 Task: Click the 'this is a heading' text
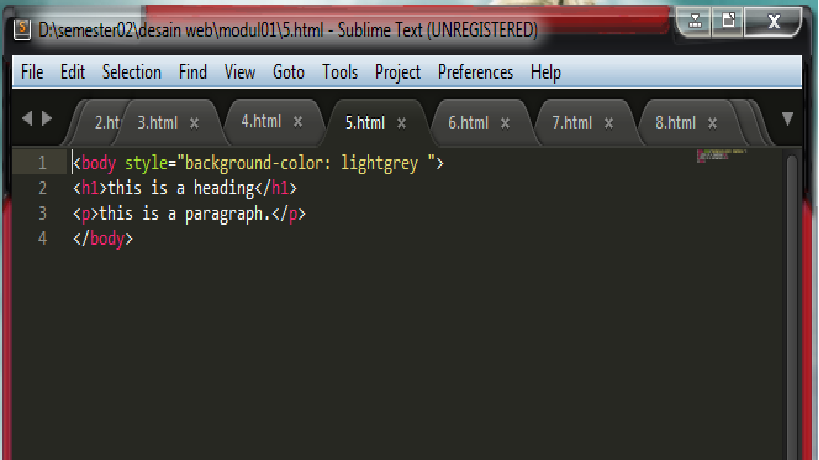pos(181,188)
